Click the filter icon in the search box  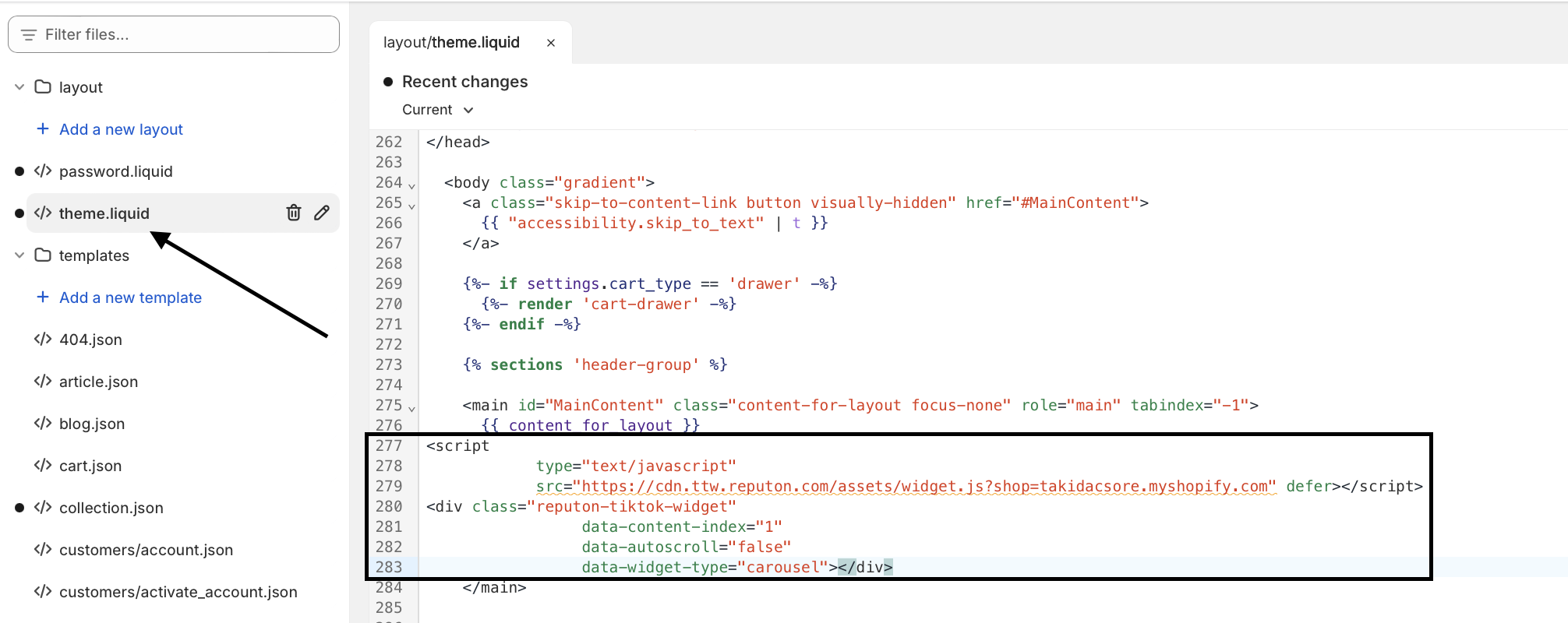pos(29,35)
